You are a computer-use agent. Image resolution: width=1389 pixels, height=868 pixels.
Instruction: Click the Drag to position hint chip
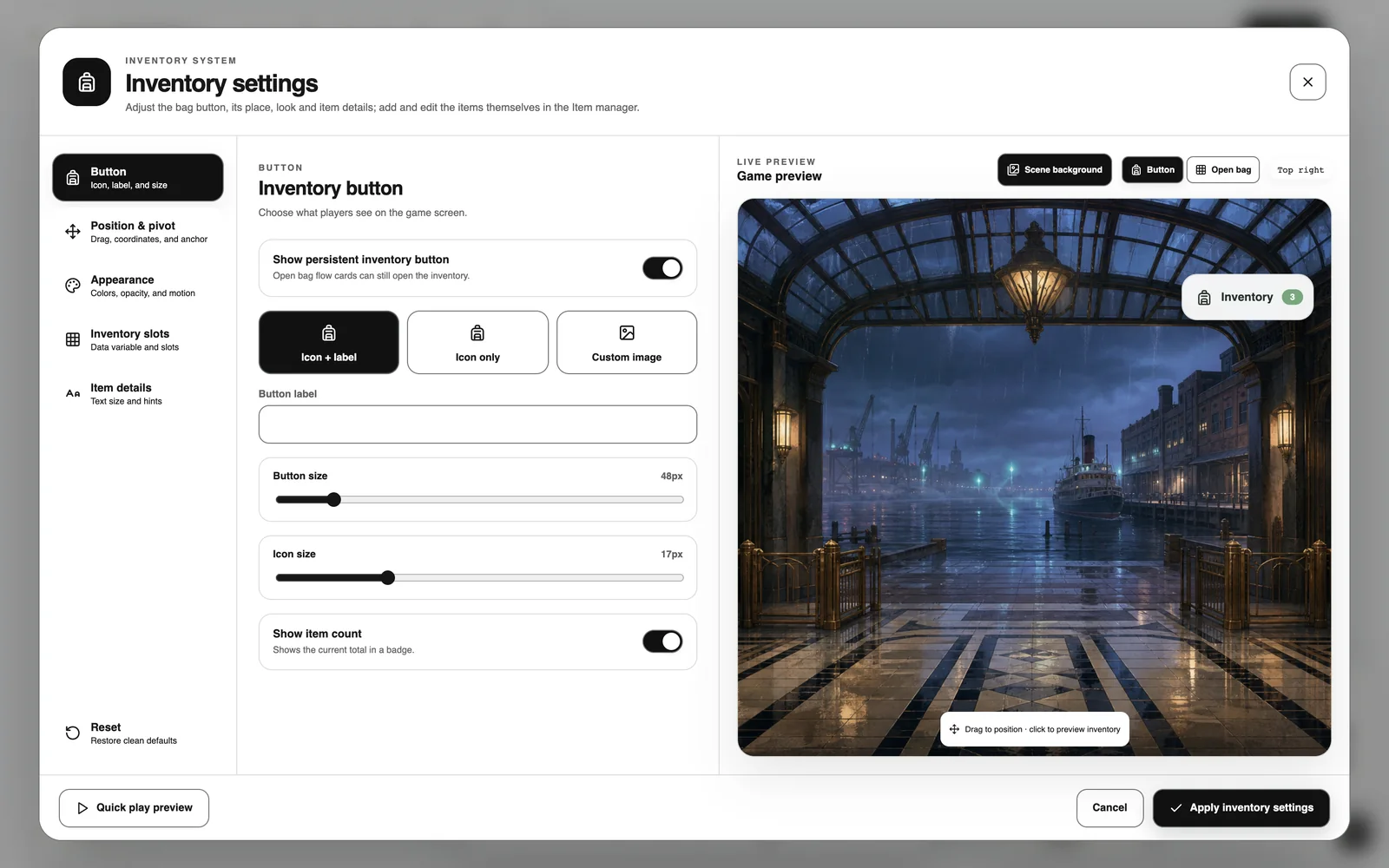[x=1035, y=729]
